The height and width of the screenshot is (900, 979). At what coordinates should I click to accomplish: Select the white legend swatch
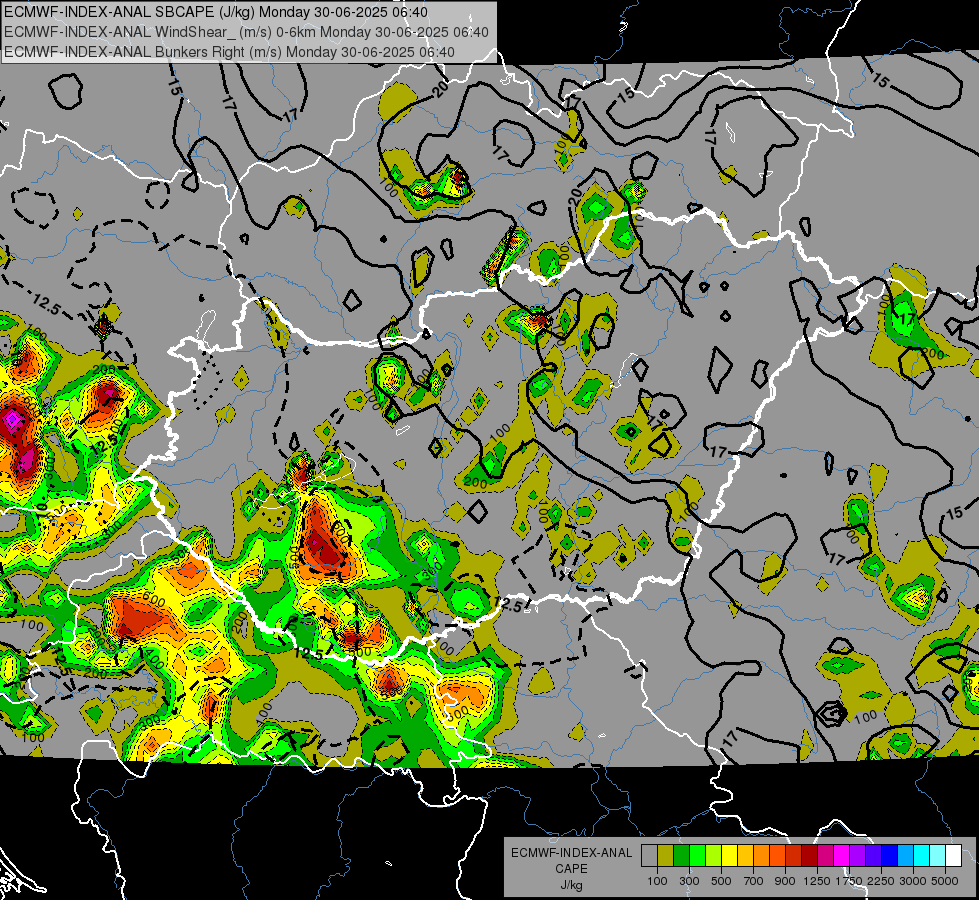click(x=953, y=856)
